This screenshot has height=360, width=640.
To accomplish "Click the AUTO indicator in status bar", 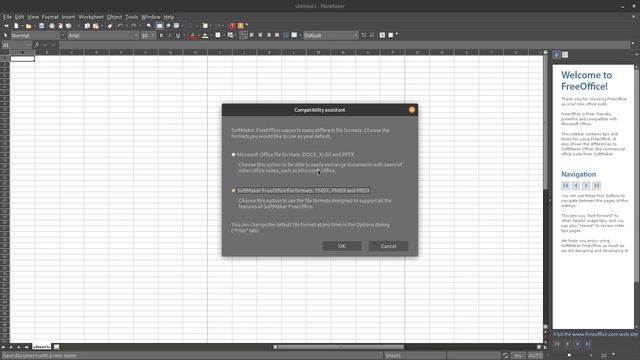I will pos(535,356).
